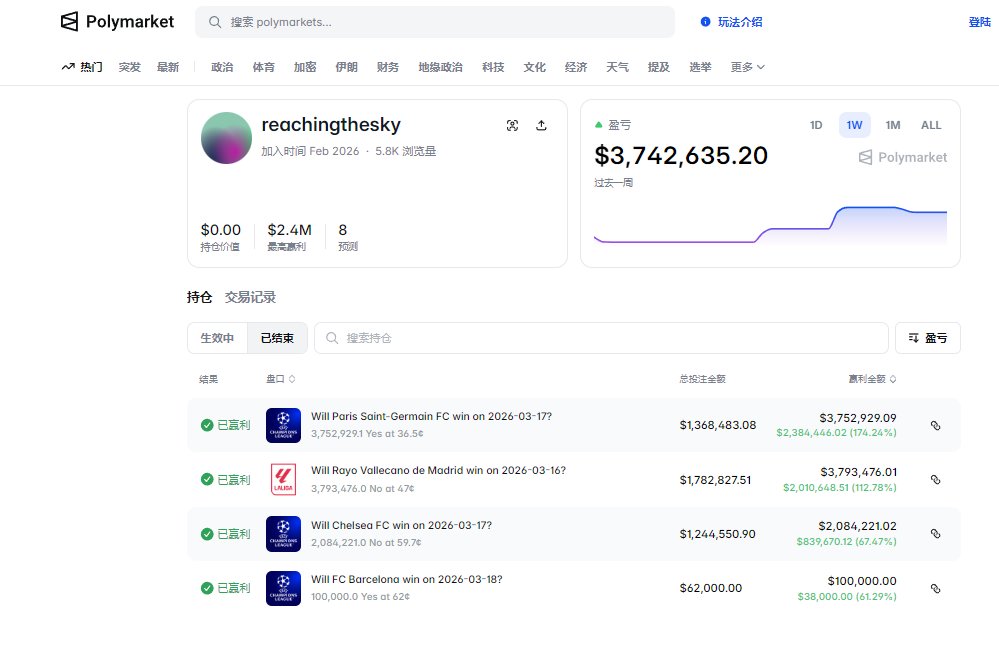Click the $3,742,635.20 profit value

[681, 156]
